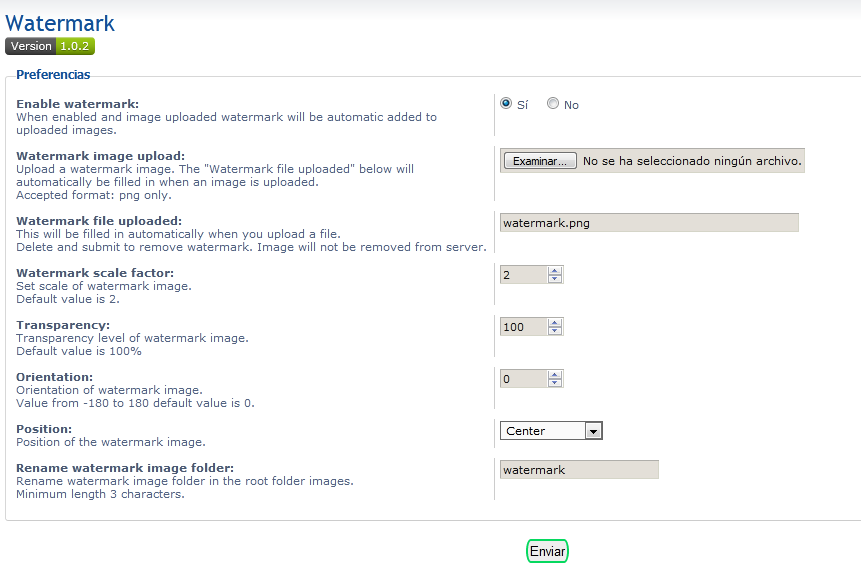Screen dimensions: 861x576
Task: Click the Examinar... file browse button
Action: pyautogui.click(x=540, y=161)
